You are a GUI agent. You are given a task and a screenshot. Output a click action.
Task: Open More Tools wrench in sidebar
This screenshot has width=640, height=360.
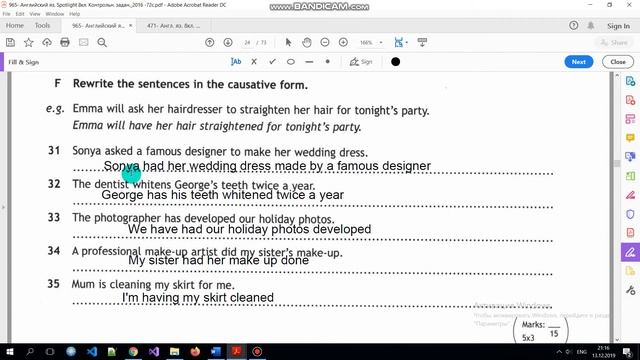coord(630,290)
